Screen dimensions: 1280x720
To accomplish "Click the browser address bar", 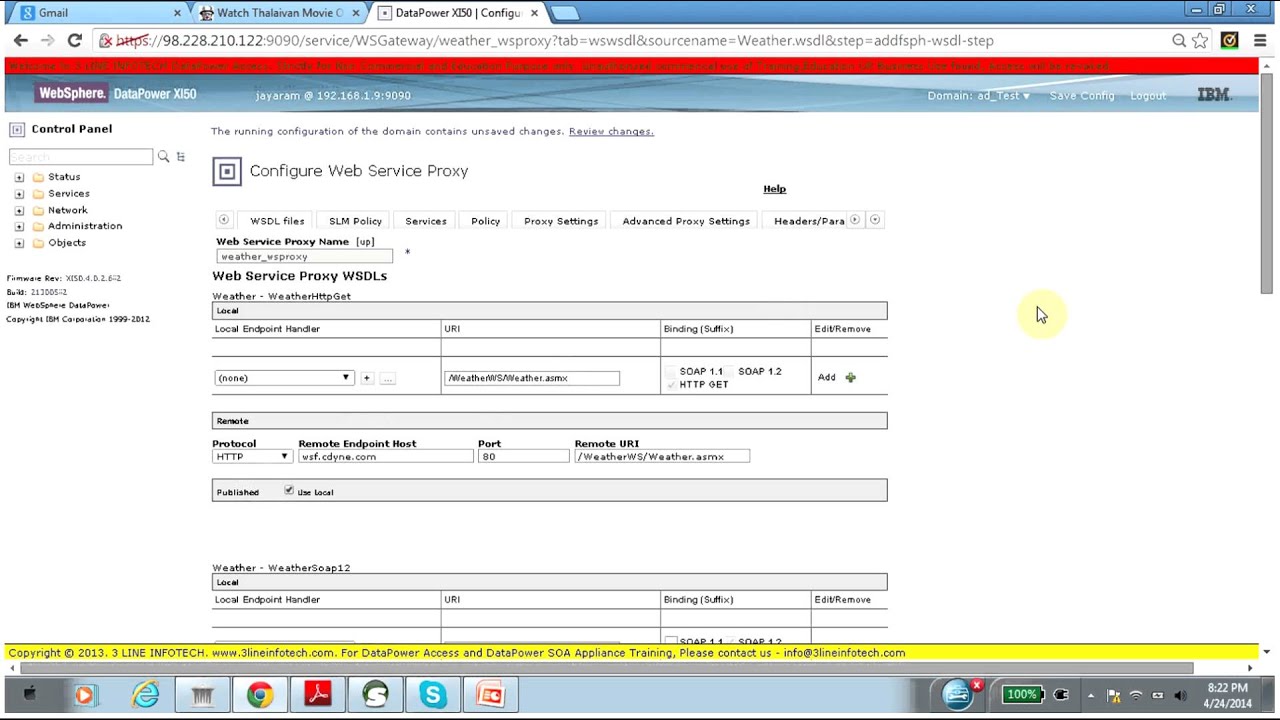I will [x=630, y=40].
